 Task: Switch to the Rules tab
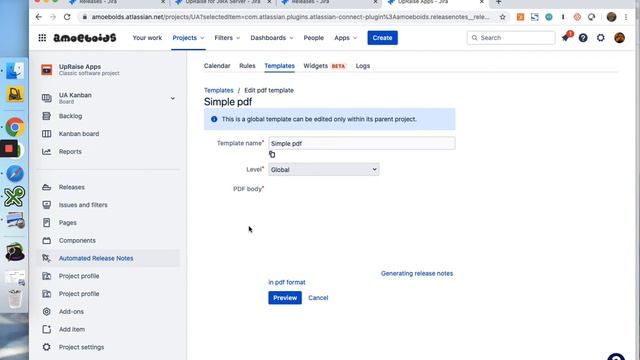247,66
